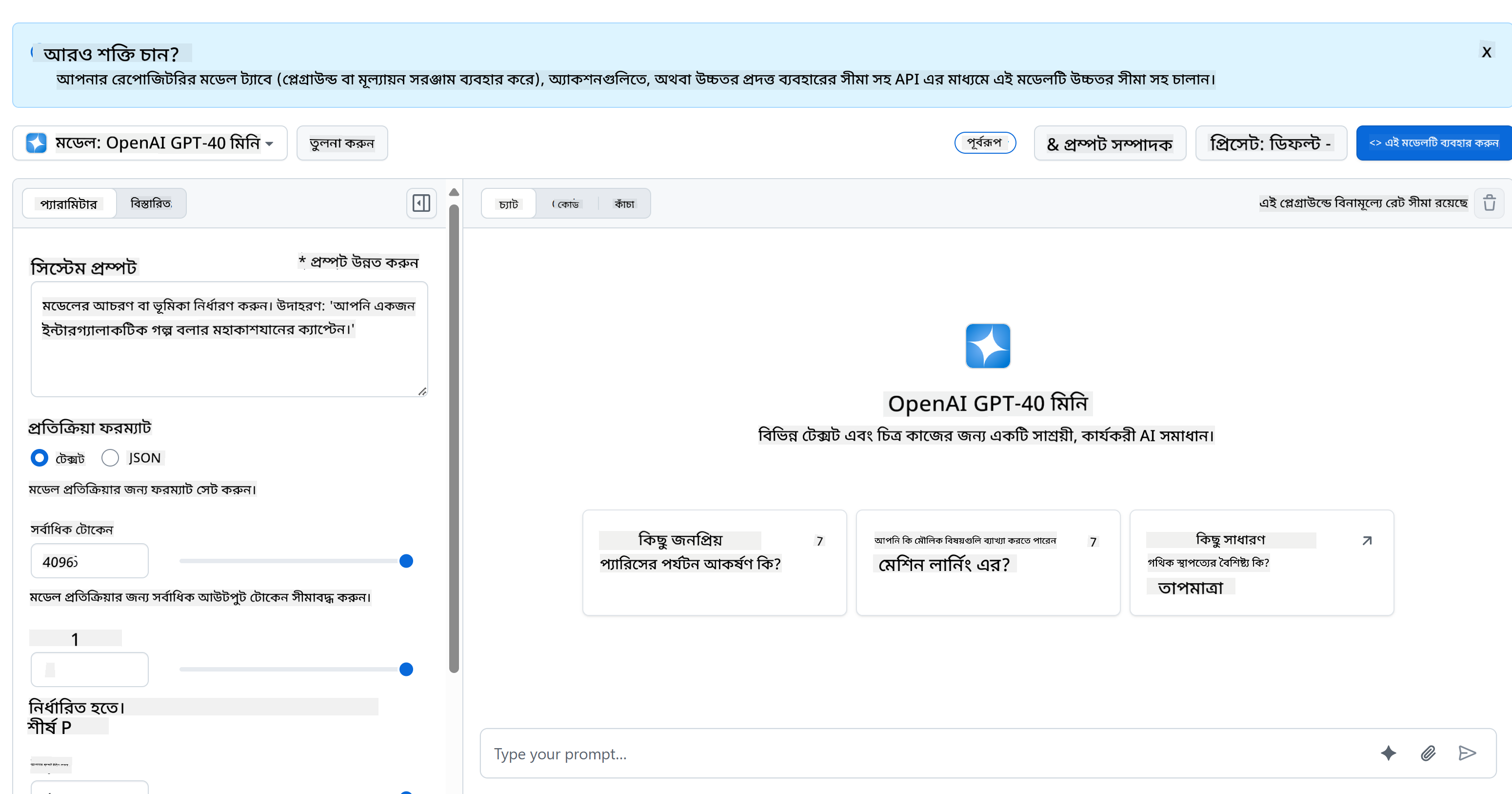Click the এই মডেলটি ব্যবহার করুন button
Screen dimensions: 1512x794
pos(1433,143)
